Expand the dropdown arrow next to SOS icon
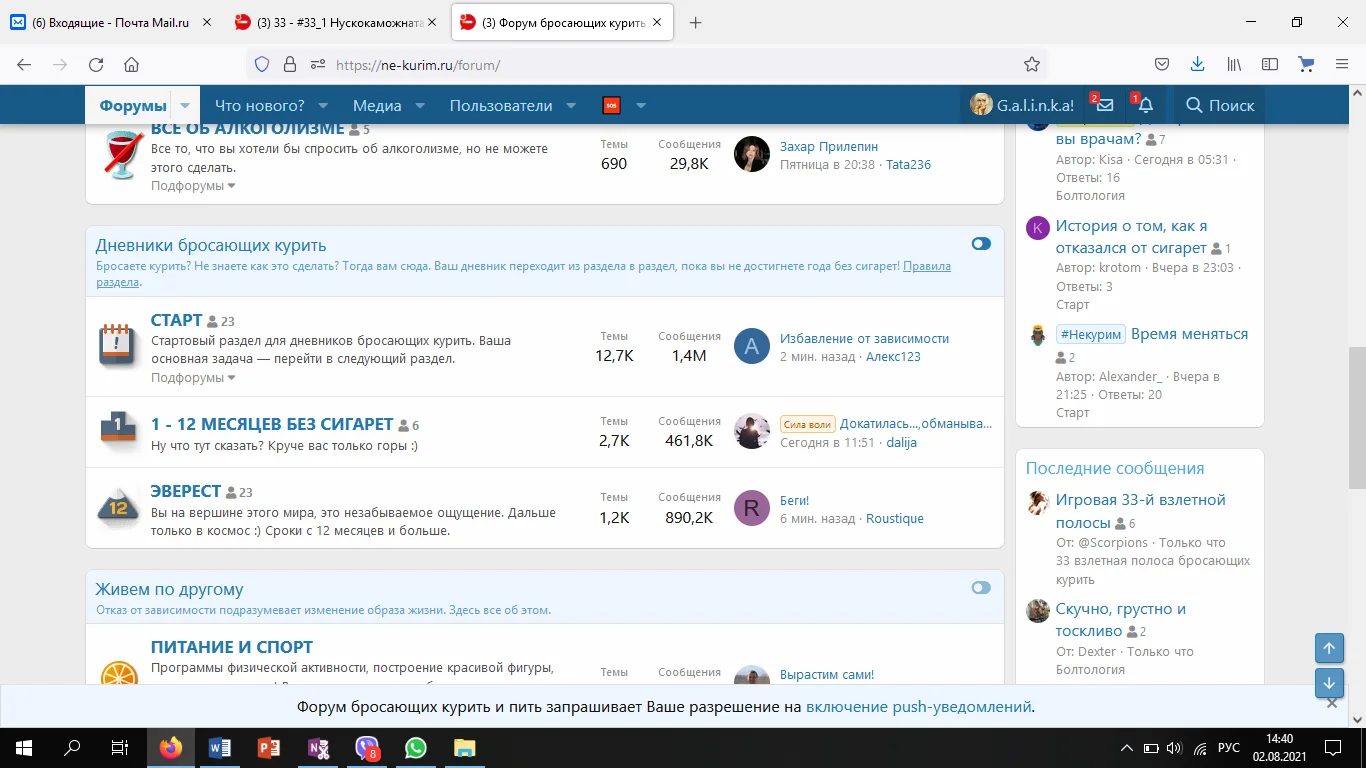This screenshot has width=1366, height=768. 641,105
